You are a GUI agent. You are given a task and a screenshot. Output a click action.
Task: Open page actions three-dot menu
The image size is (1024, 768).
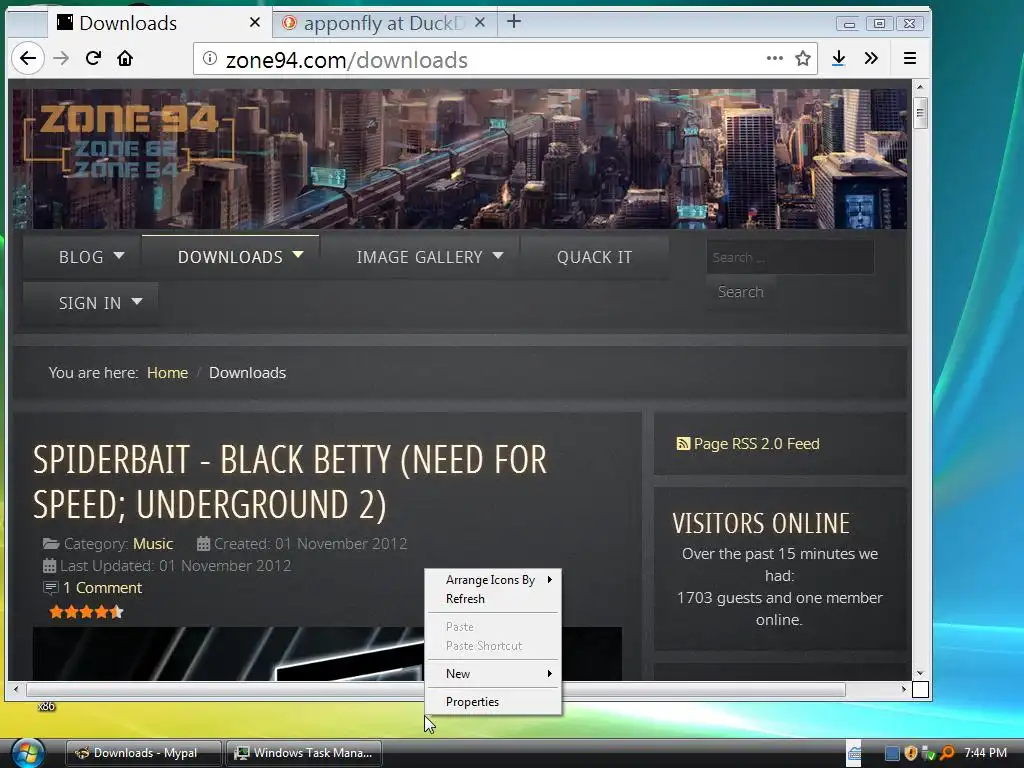[775, 59]
